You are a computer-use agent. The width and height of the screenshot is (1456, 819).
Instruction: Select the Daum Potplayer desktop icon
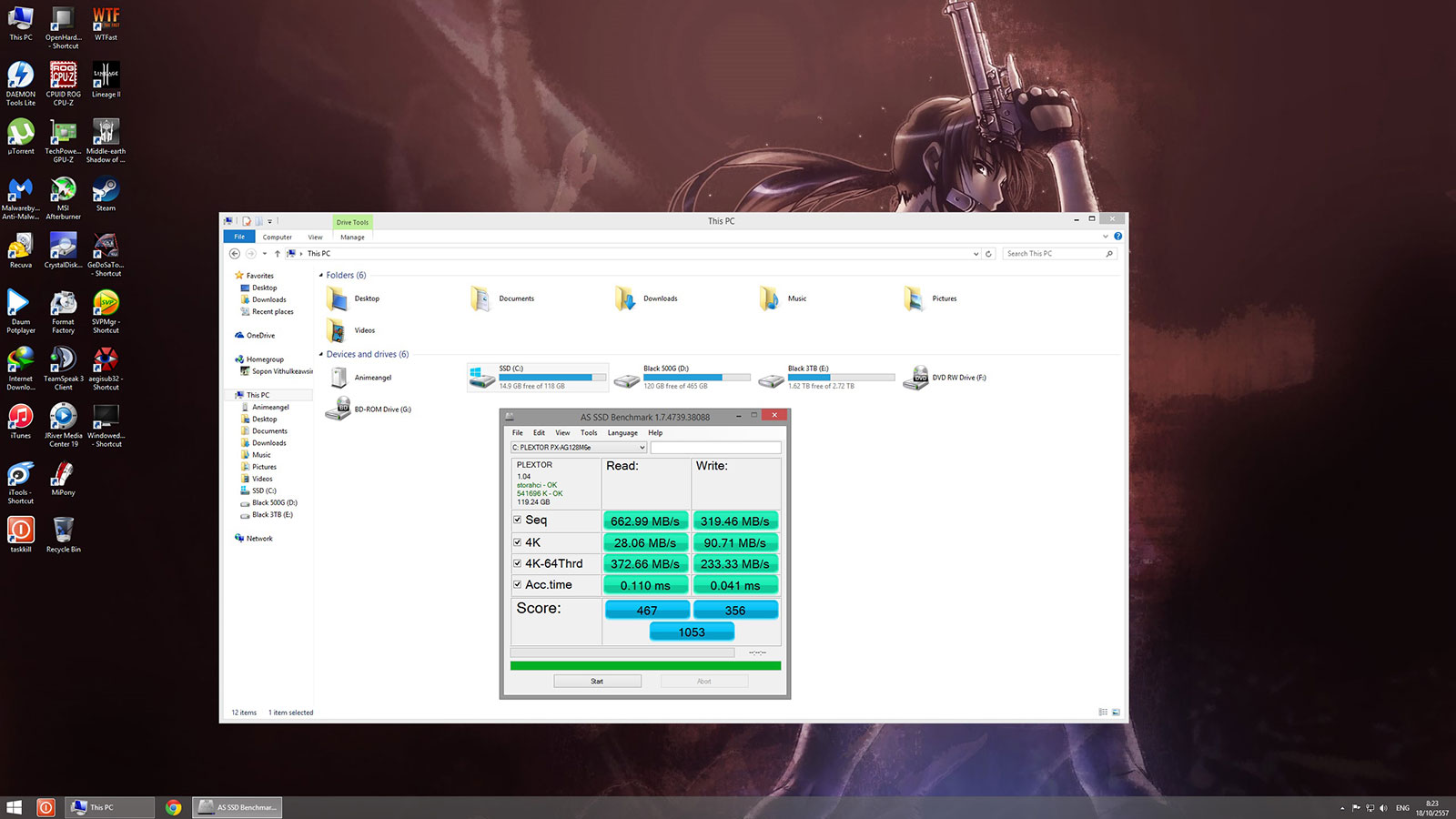click(21, 312)
